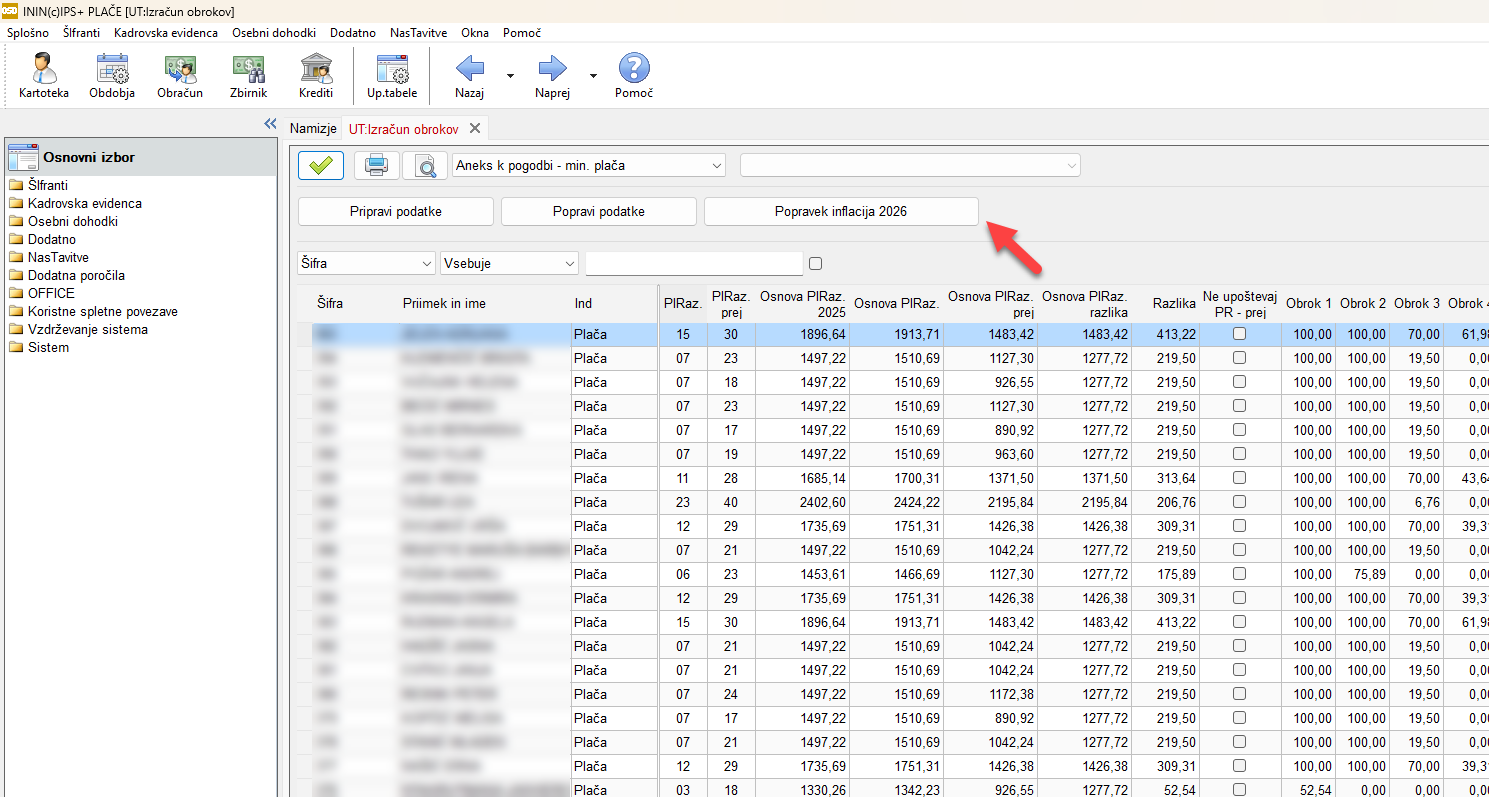Viewport: 1489px width, 797px height.
Task: Check 'Ne upoštevaj PR - prej' in the second row
Action: [1240, 358]
